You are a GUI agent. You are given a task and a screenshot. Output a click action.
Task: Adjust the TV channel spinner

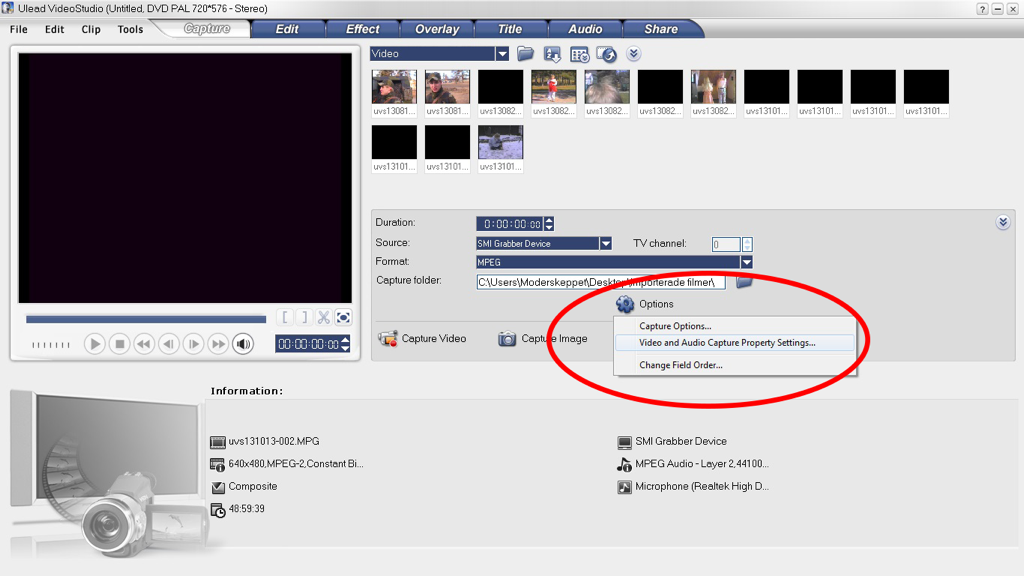(747, 244)
